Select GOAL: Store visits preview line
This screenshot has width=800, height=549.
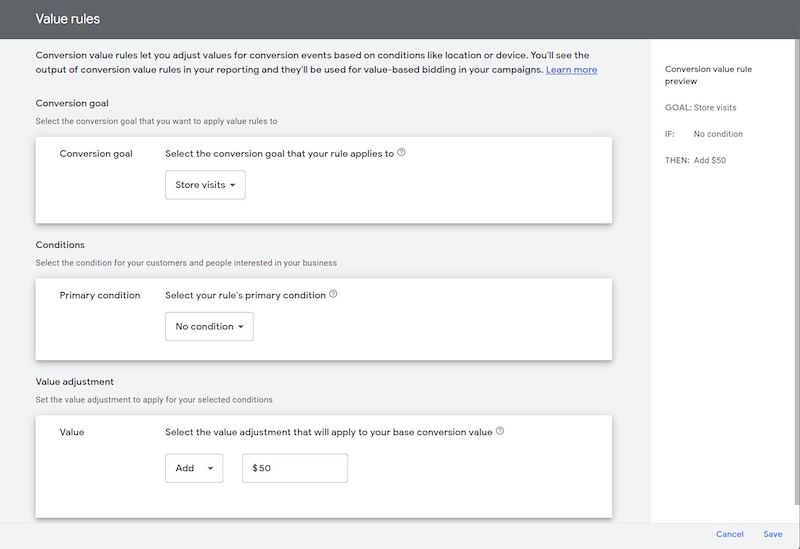pos(701,108)
